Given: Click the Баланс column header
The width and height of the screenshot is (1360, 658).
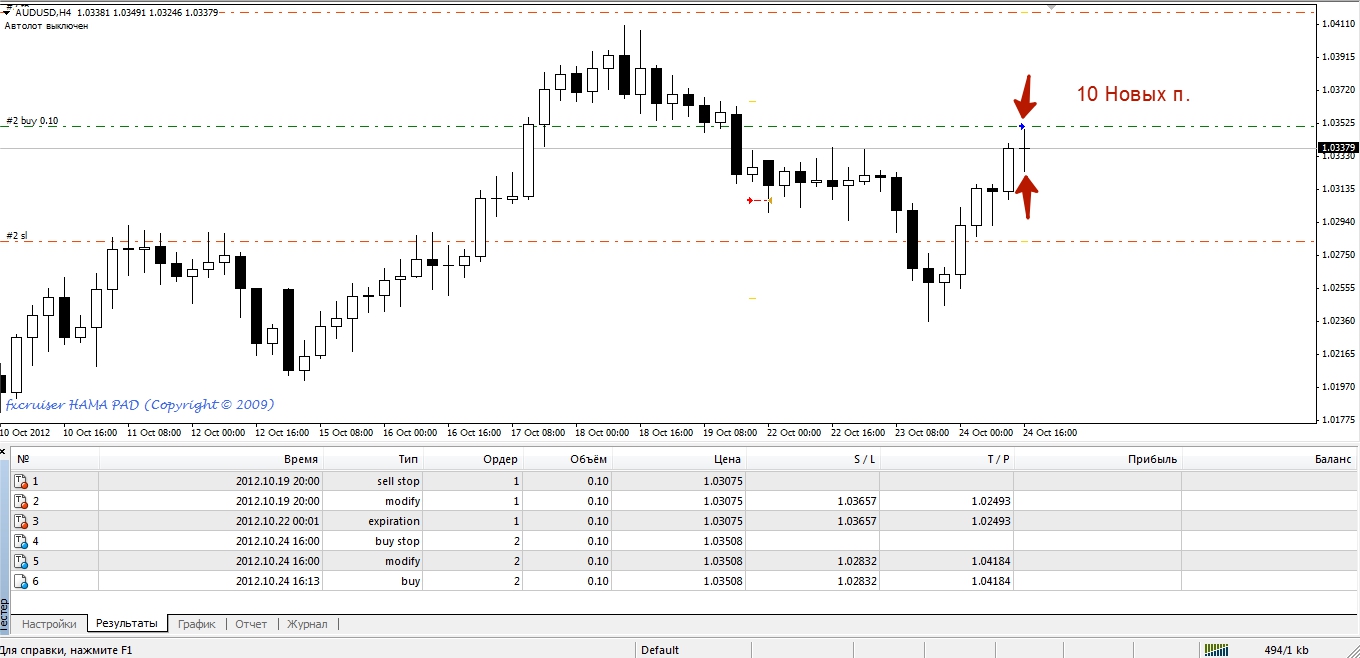Looking at the screenshot, I should point(1270,459).
